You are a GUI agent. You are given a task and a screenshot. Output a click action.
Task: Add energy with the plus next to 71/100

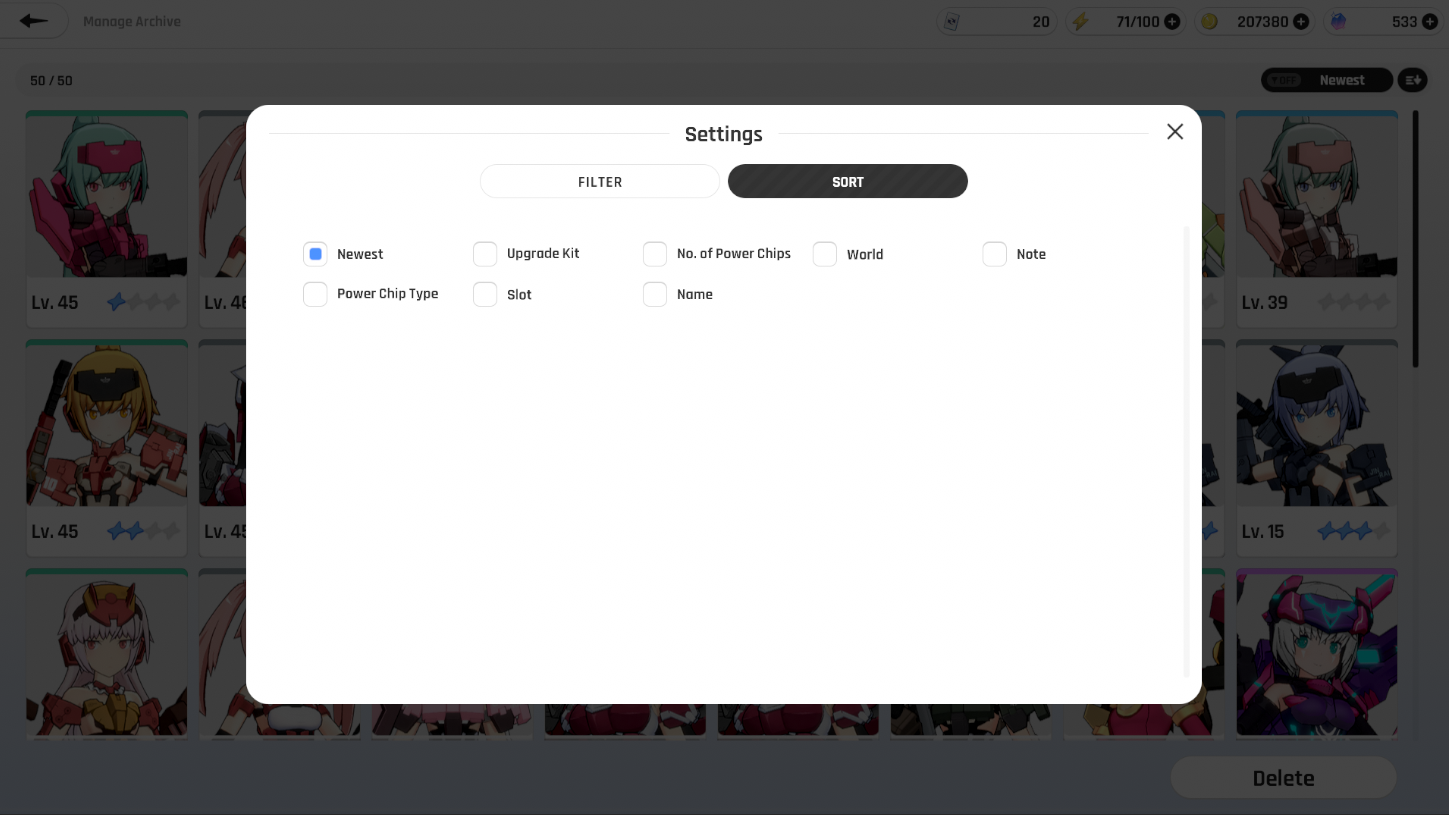tap(1172, 21)
